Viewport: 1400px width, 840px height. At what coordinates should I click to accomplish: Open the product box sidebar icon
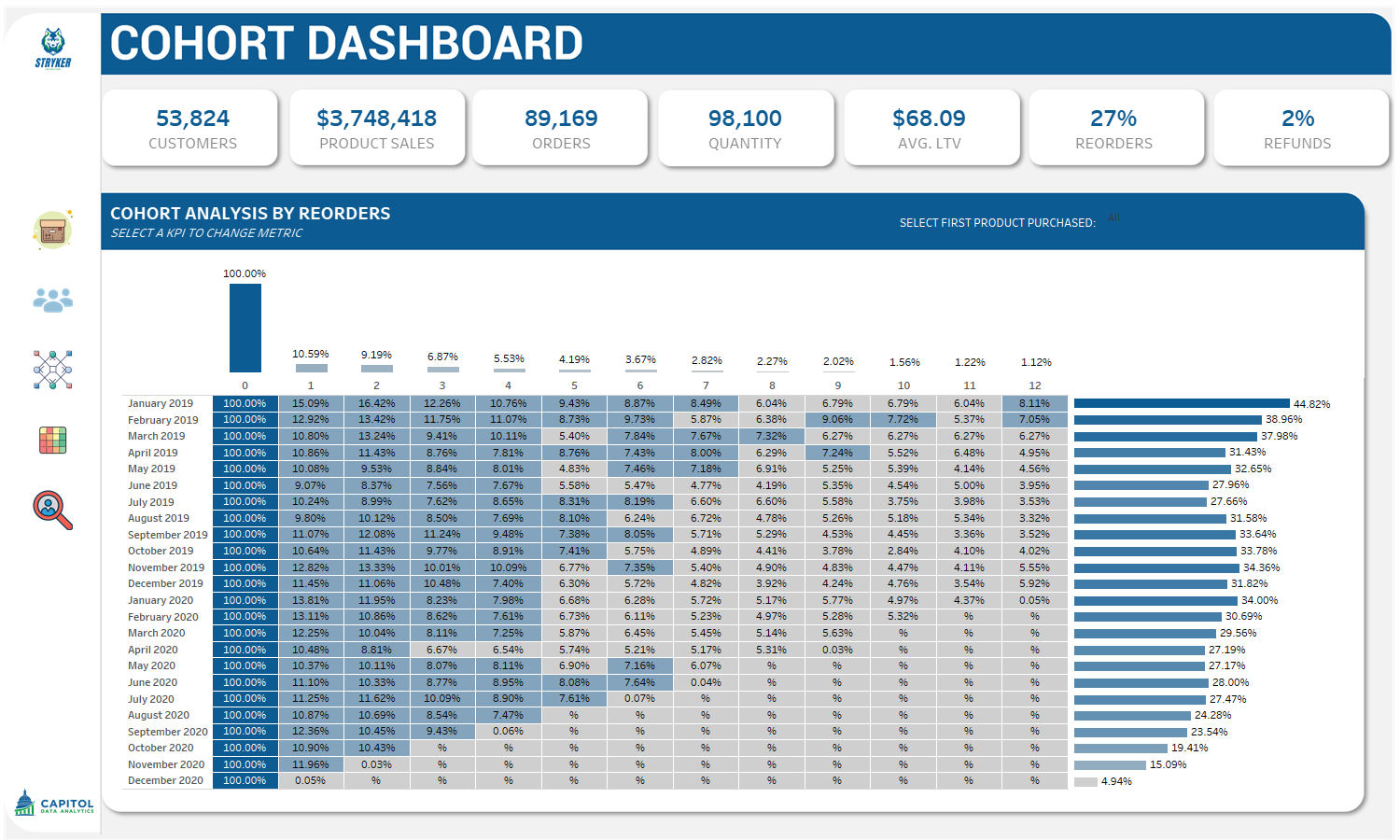click(x=52, y=230)
